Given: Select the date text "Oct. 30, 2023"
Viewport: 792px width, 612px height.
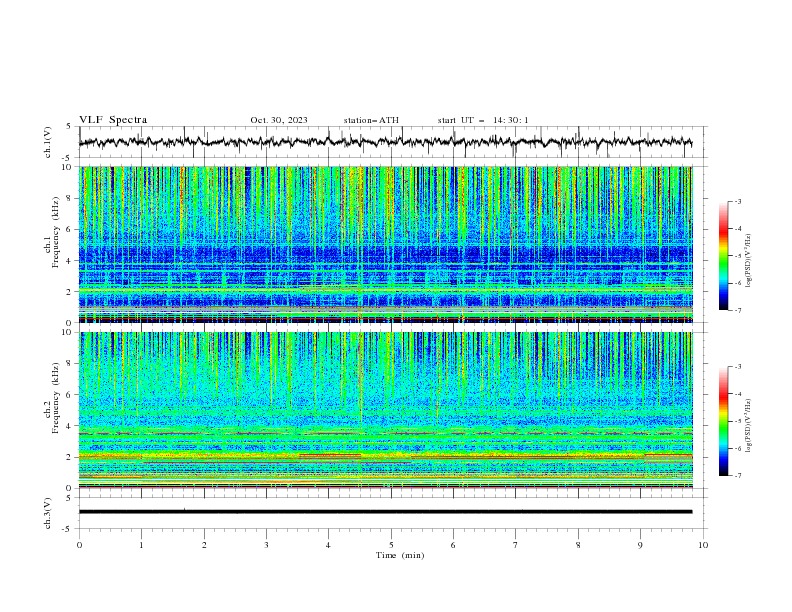Looking at the screenshot, I should click(279, 120).
